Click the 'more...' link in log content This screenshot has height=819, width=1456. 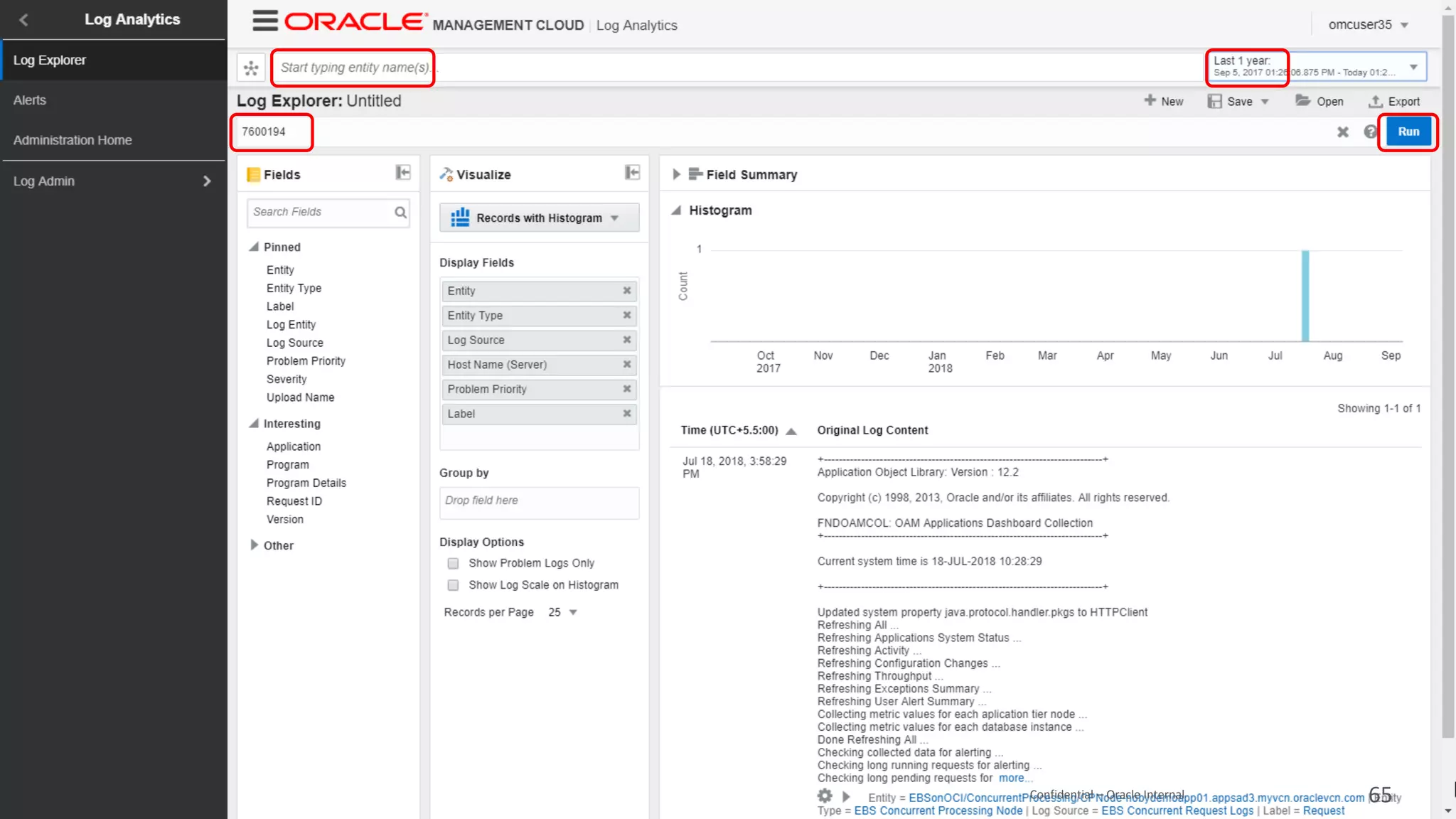(x=1015, y=778)
